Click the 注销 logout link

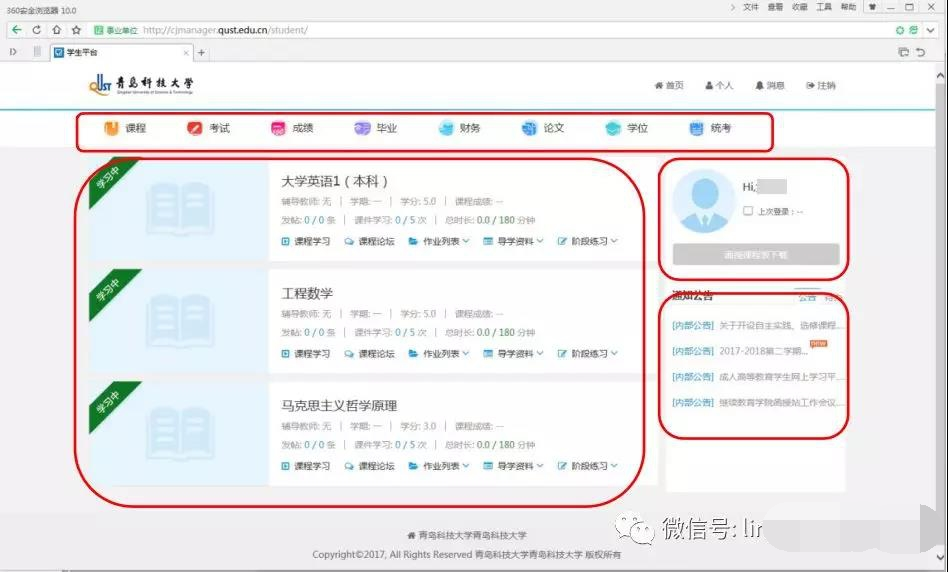pos(820,86)
